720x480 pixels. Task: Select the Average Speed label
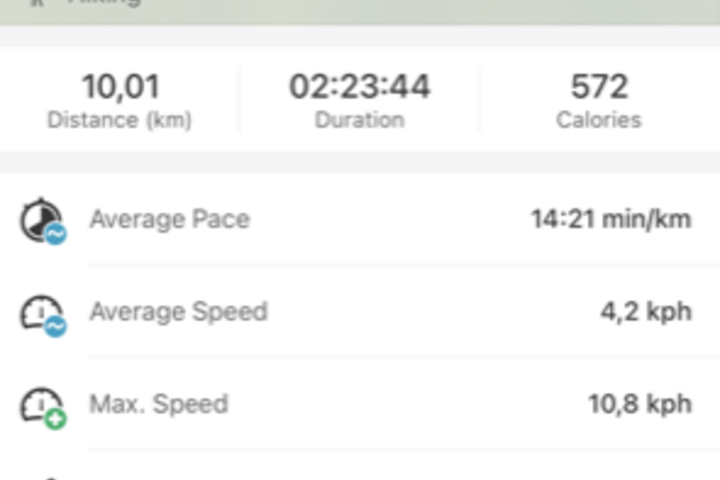(x=179, y=311)
